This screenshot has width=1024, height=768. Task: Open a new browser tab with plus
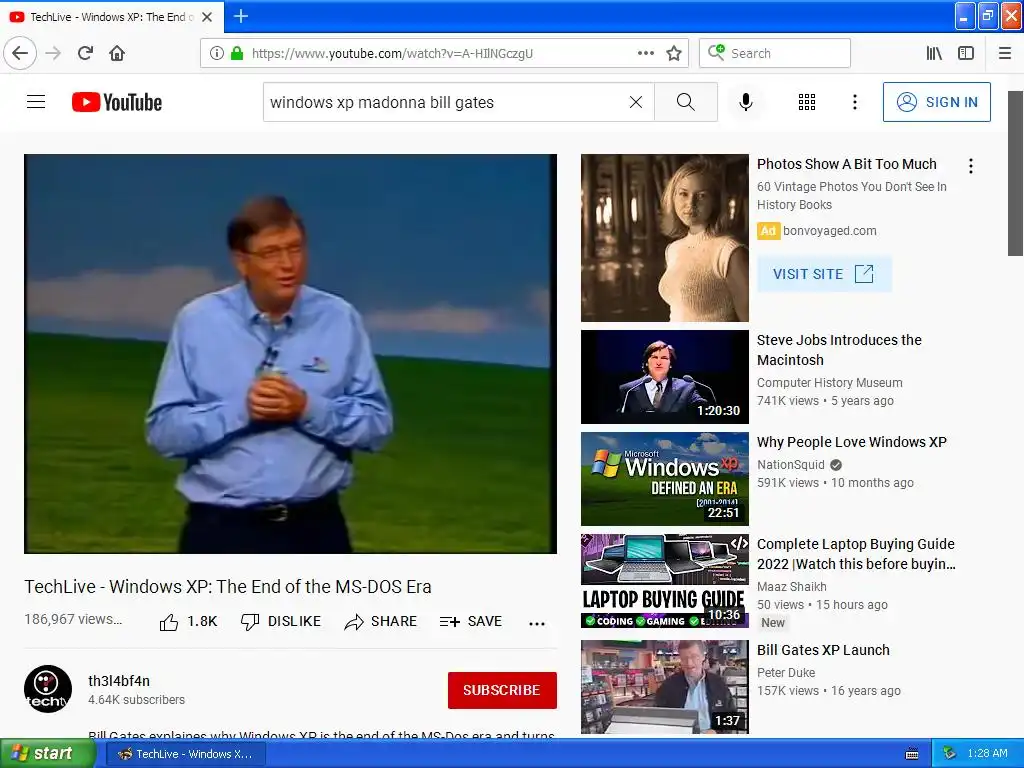point(241,16)
